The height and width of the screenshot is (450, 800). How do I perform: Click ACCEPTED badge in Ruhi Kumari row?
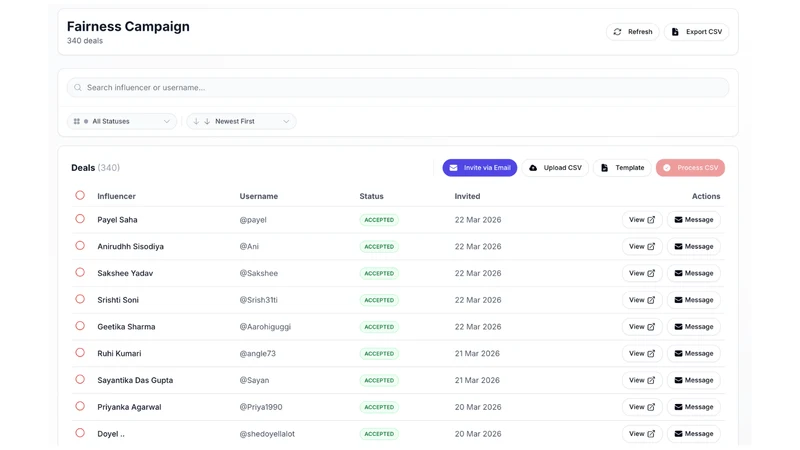379,354
